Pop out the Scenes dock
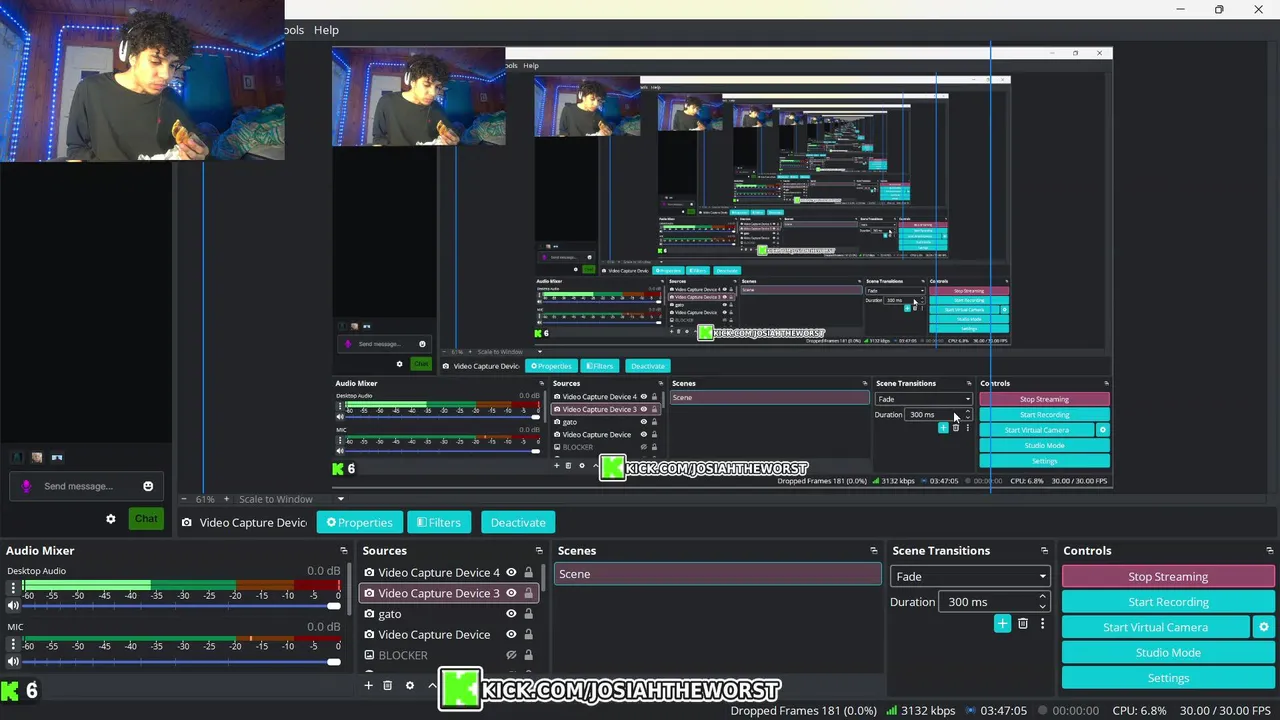 click(x=875, y=551)
